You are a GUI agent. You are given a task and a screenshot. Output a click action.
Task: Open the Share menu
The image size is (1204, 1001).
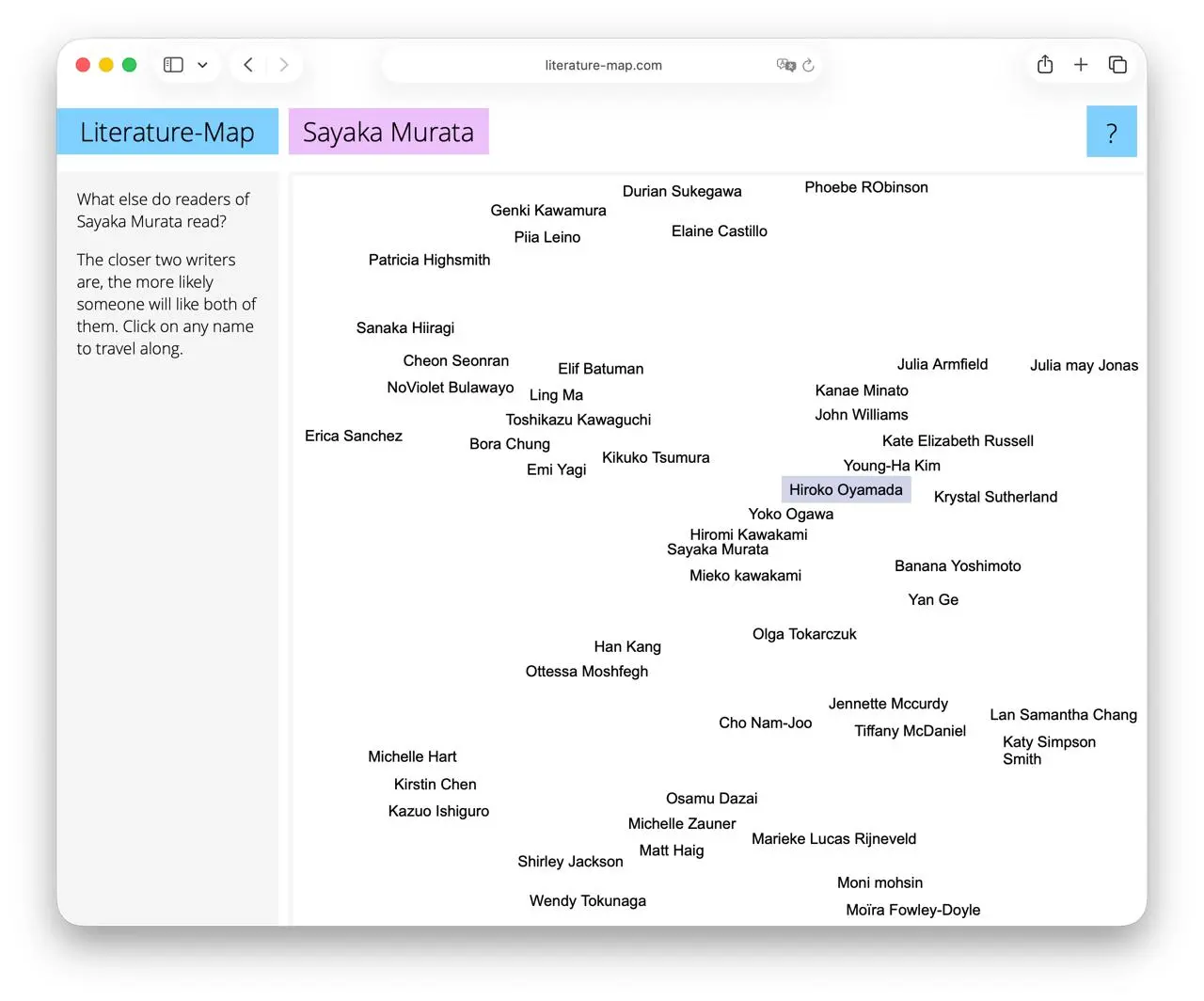click(1045, 64)
